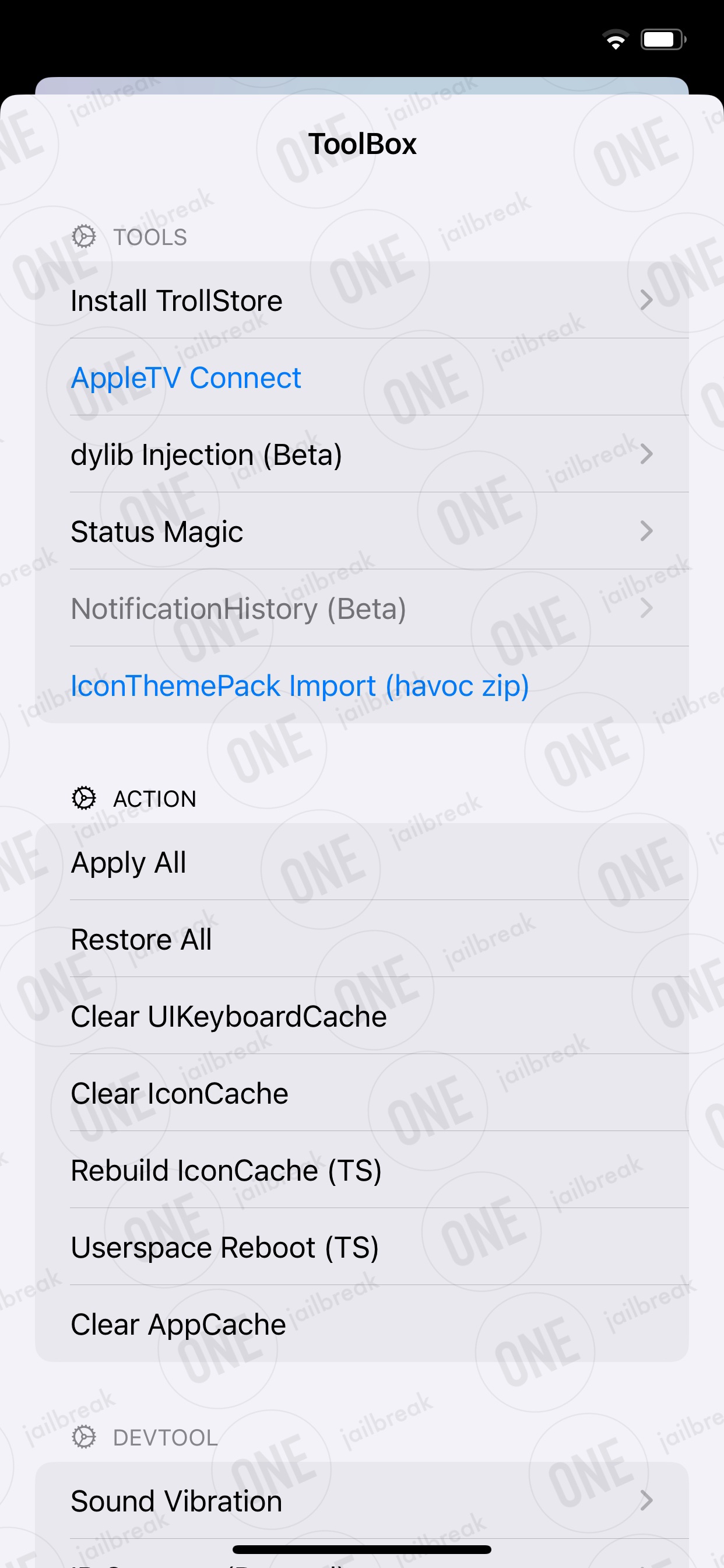Click the ACTION section gear icon

coord(84,799)
